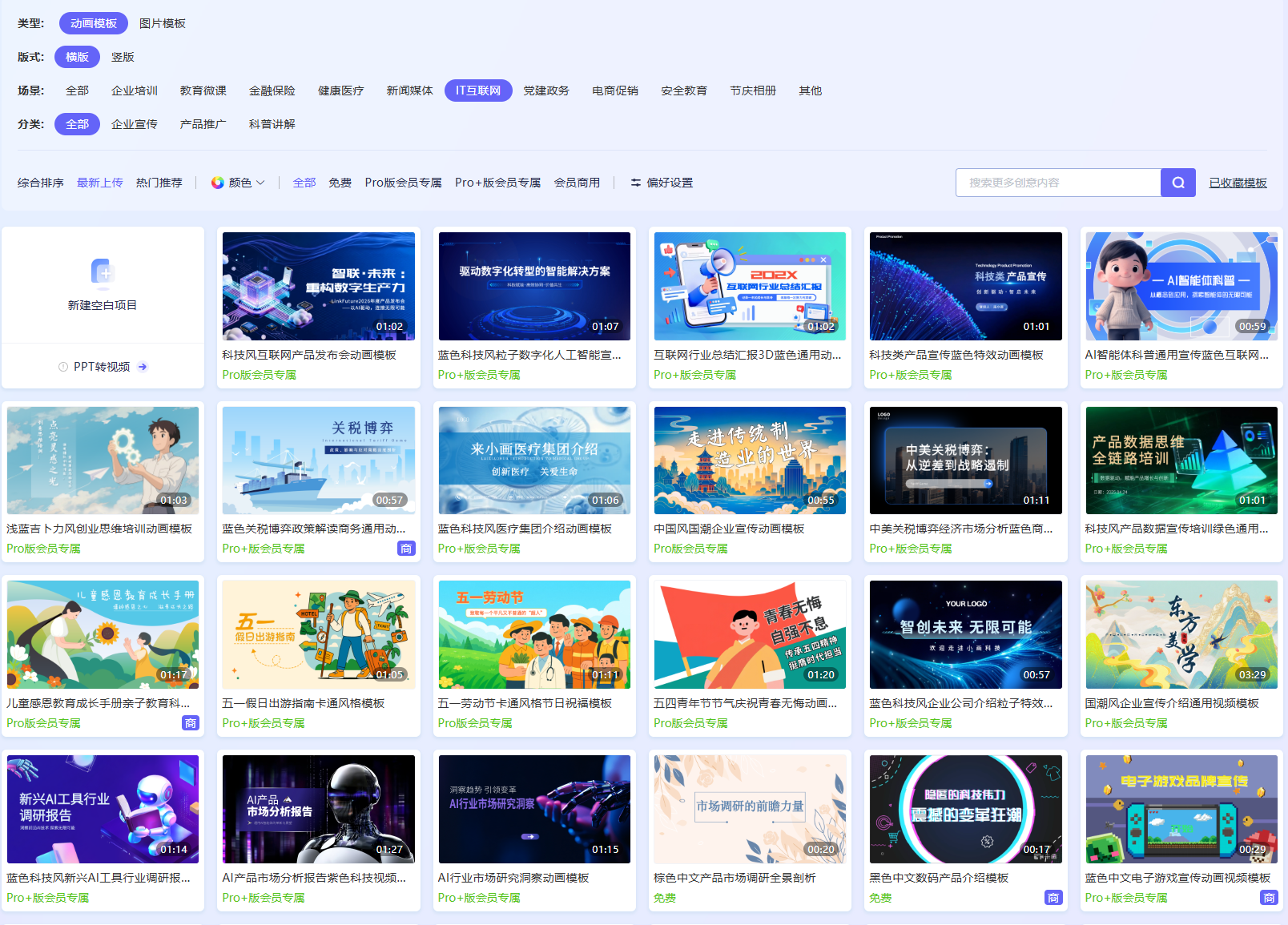Sort by 热门推荐

pos(159,183)
